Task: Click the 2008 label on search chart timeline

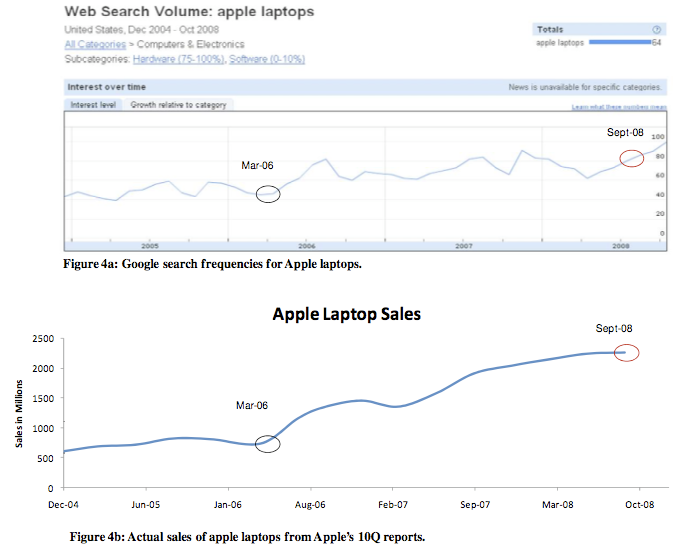Action: point(621,246)
